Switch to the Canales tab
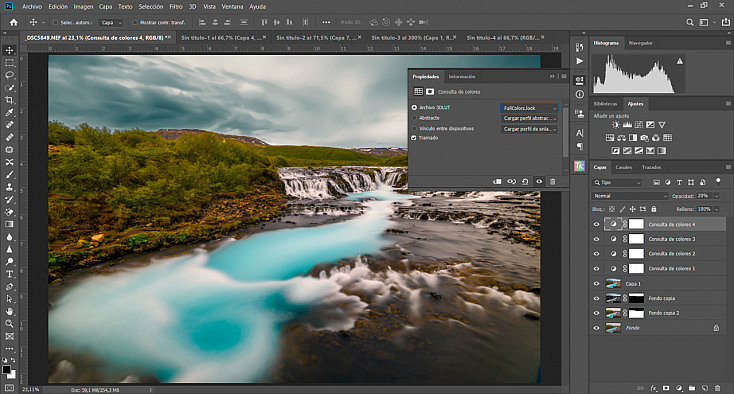 624,167
